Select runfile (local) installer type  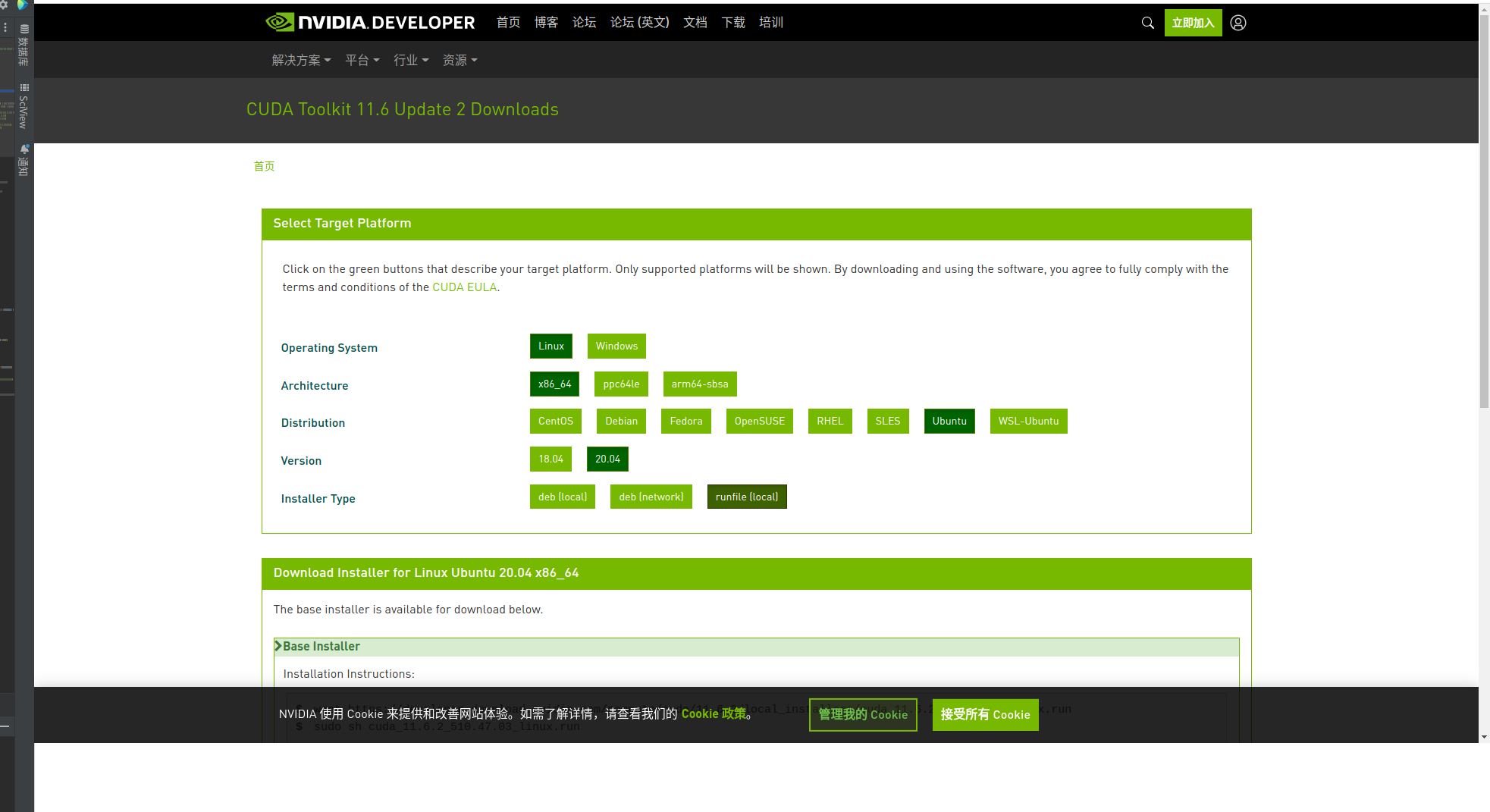point(747,497)
